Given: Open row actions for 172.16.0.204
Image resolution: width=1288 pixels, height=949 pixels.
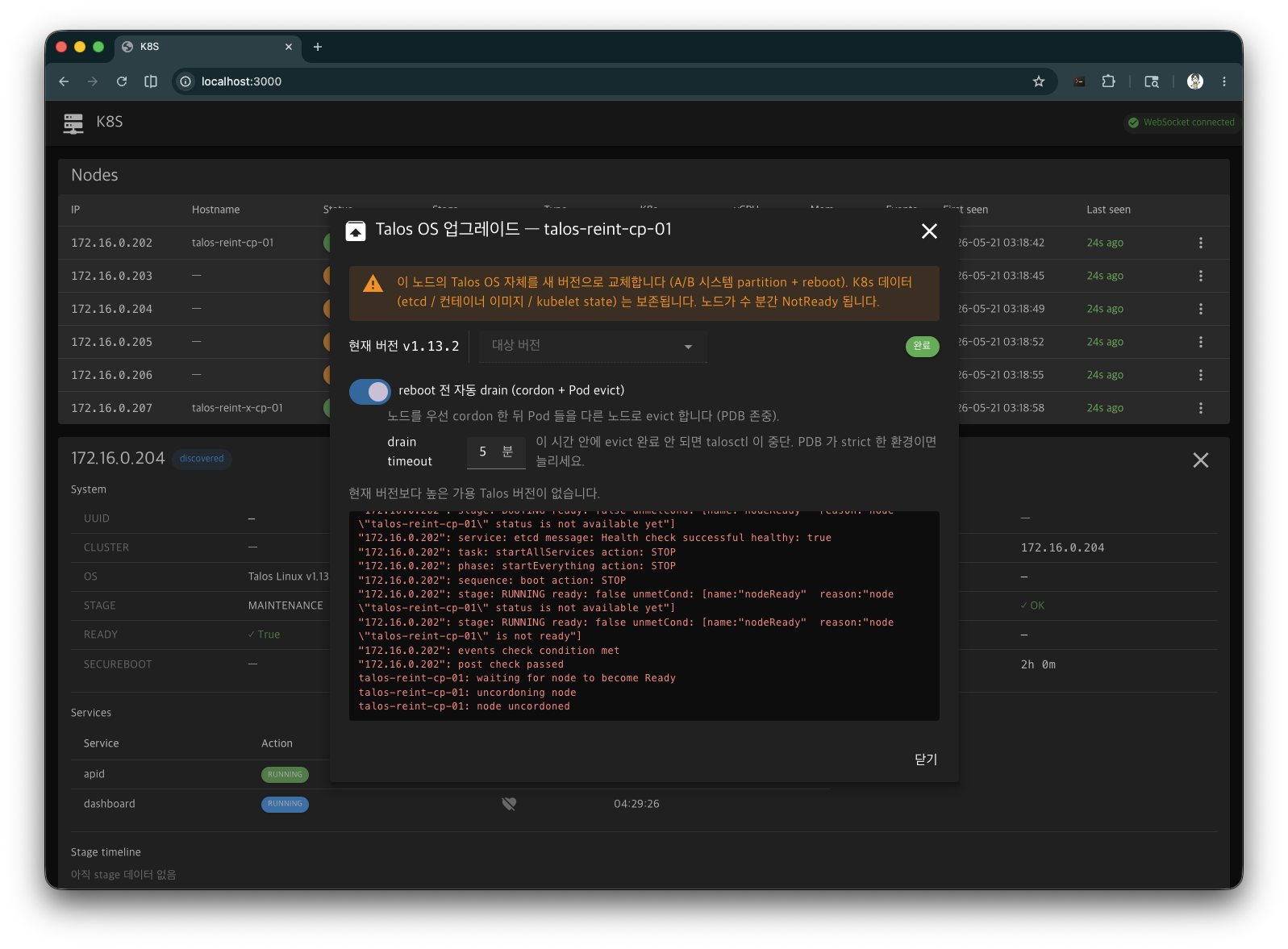Looking at the screenshot, I should [x=1201, y=309].
